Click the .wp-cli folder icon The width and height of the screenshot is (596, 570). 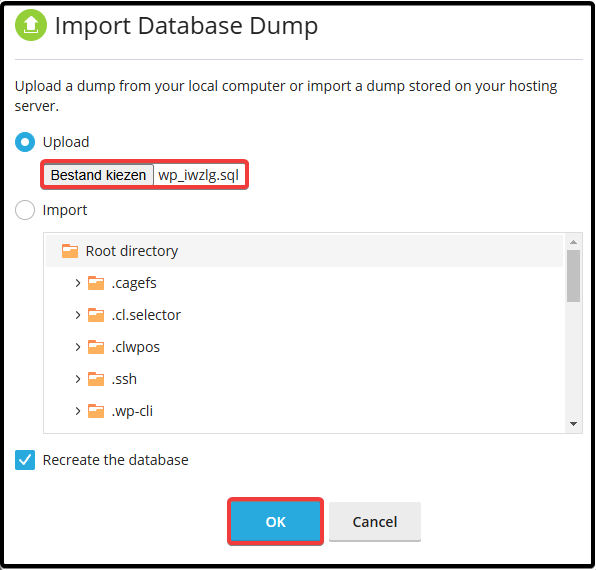click(x=96, y=411)
